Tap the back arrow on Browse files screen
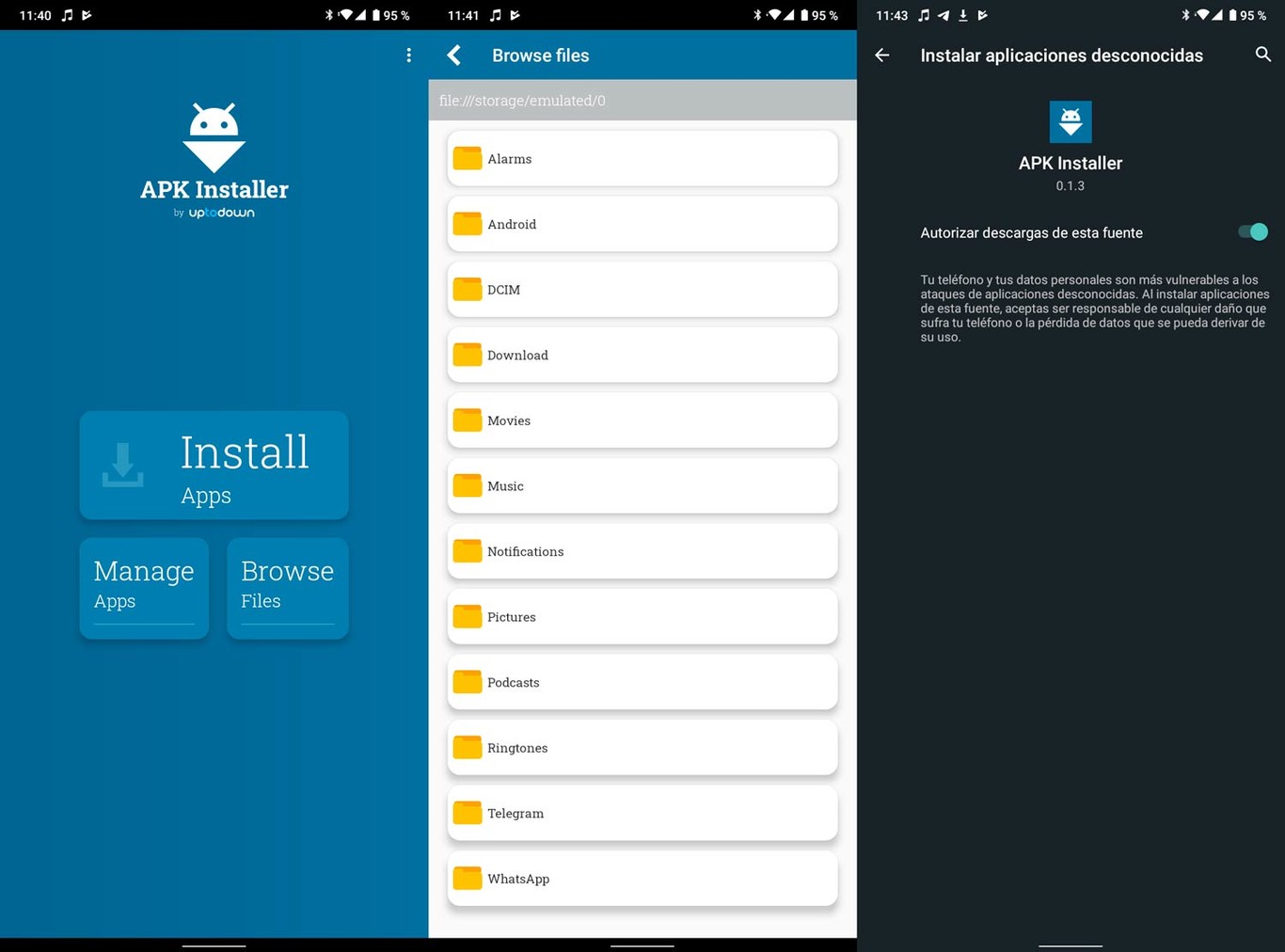This screenshot has width=1285, height=952. (x=454, y=55)
